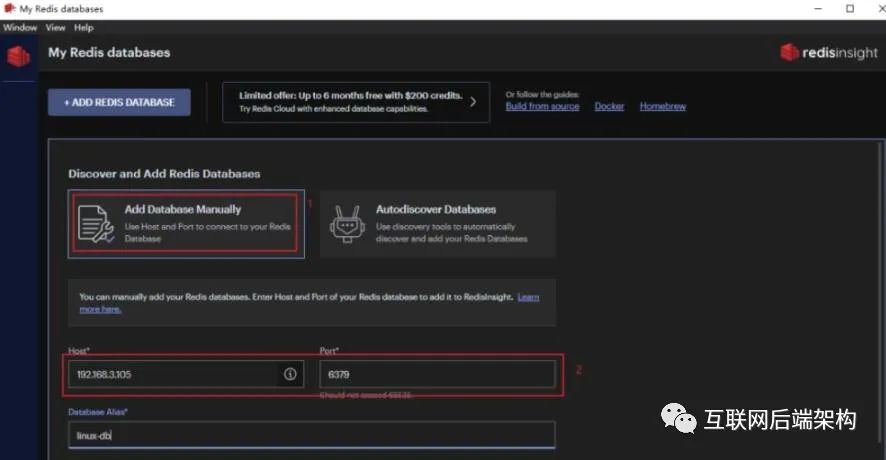Maximize the My Redis databases window
Image resolution: width=886 pixels, height=460 pixels.
(850, 8)
